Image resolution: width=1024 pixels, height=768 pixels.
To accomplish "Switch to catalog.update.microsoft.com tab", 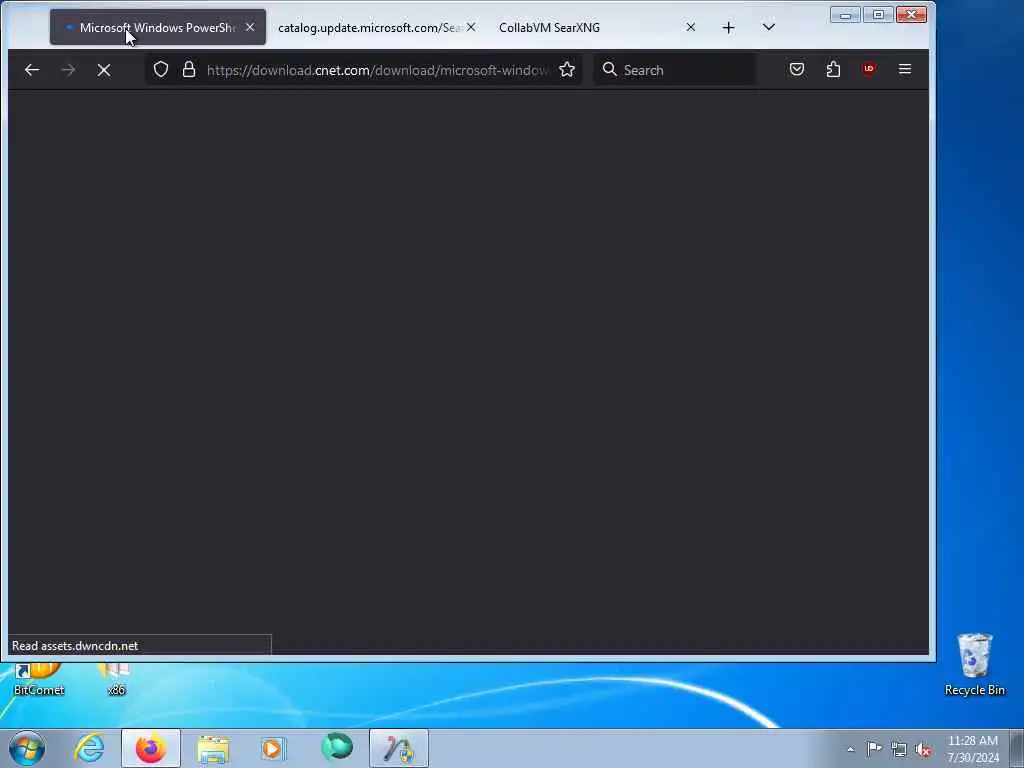I will point(370,27).
